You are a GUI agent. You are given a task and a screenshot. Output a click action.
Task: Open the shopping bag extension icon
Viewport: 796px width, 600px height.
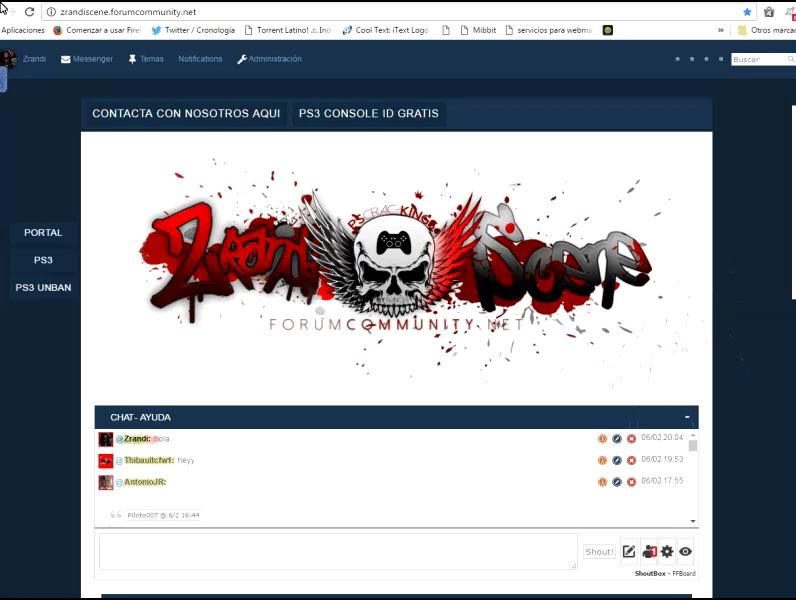tap(769, 12)
